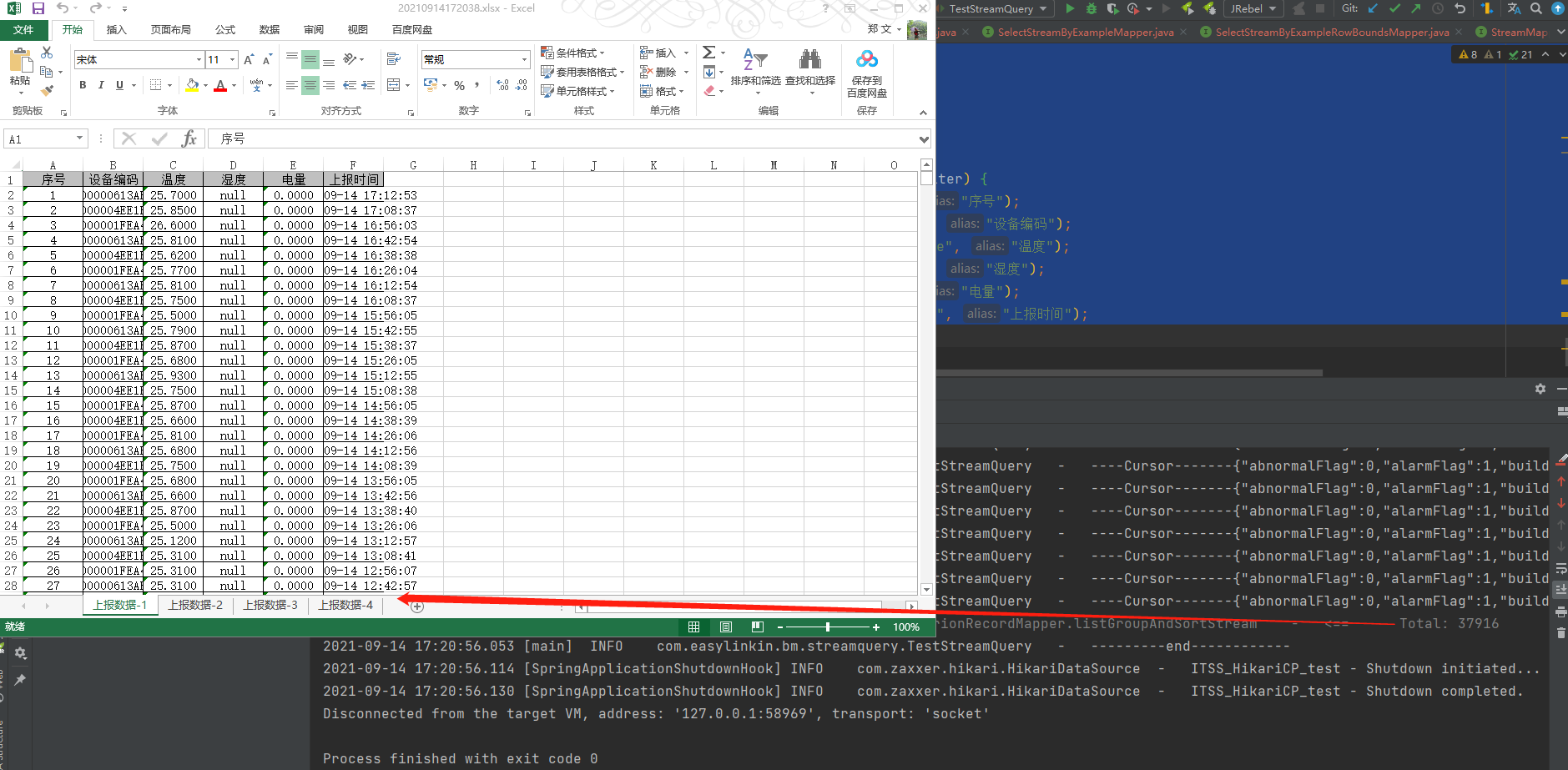
Task: Click the Debug bug icon in IntelliJ
Action: point(1091,8)
